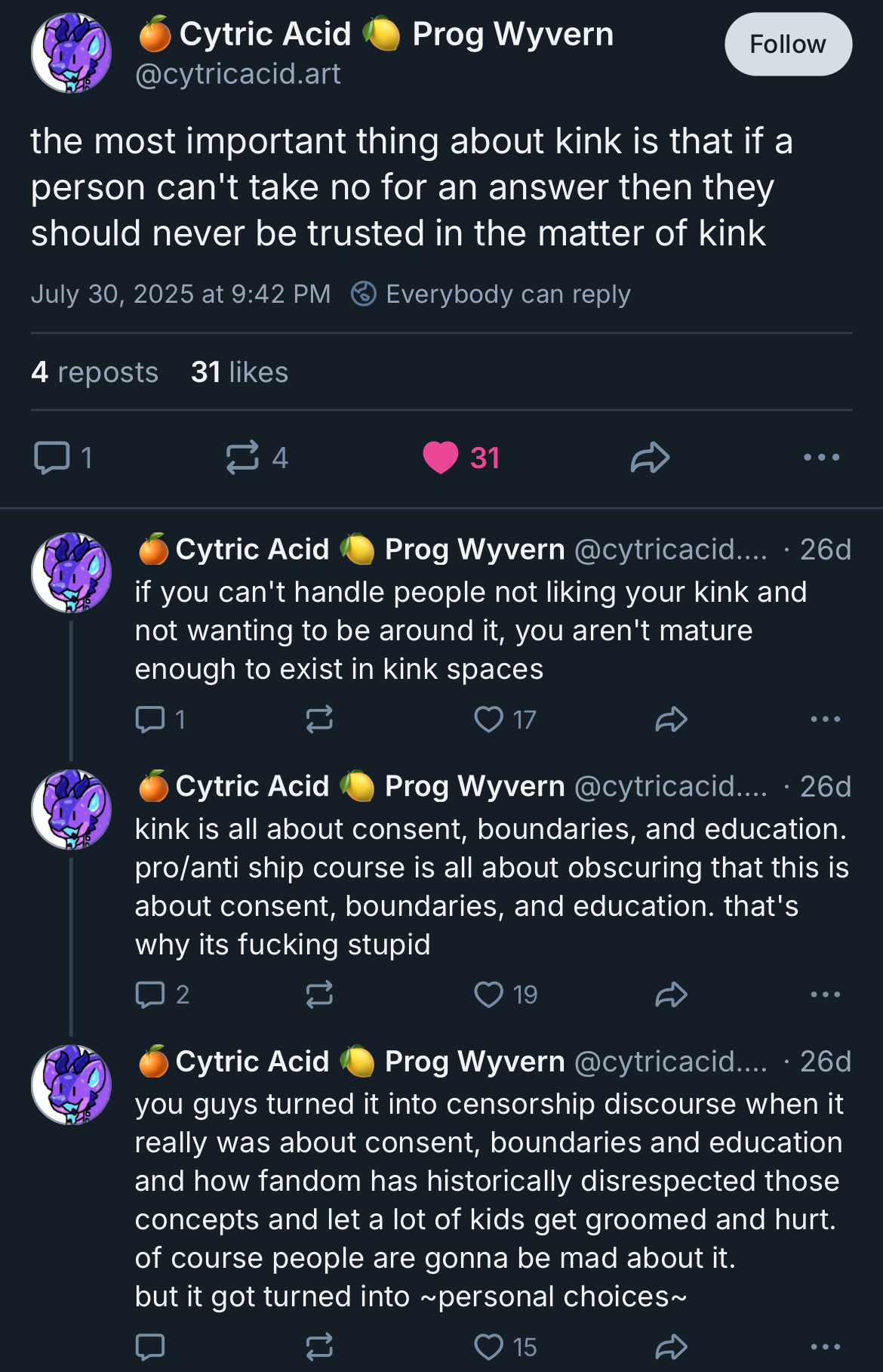View the 31 likes list
The width and height of the screenshot is (883, 1372).
[239, 372]
